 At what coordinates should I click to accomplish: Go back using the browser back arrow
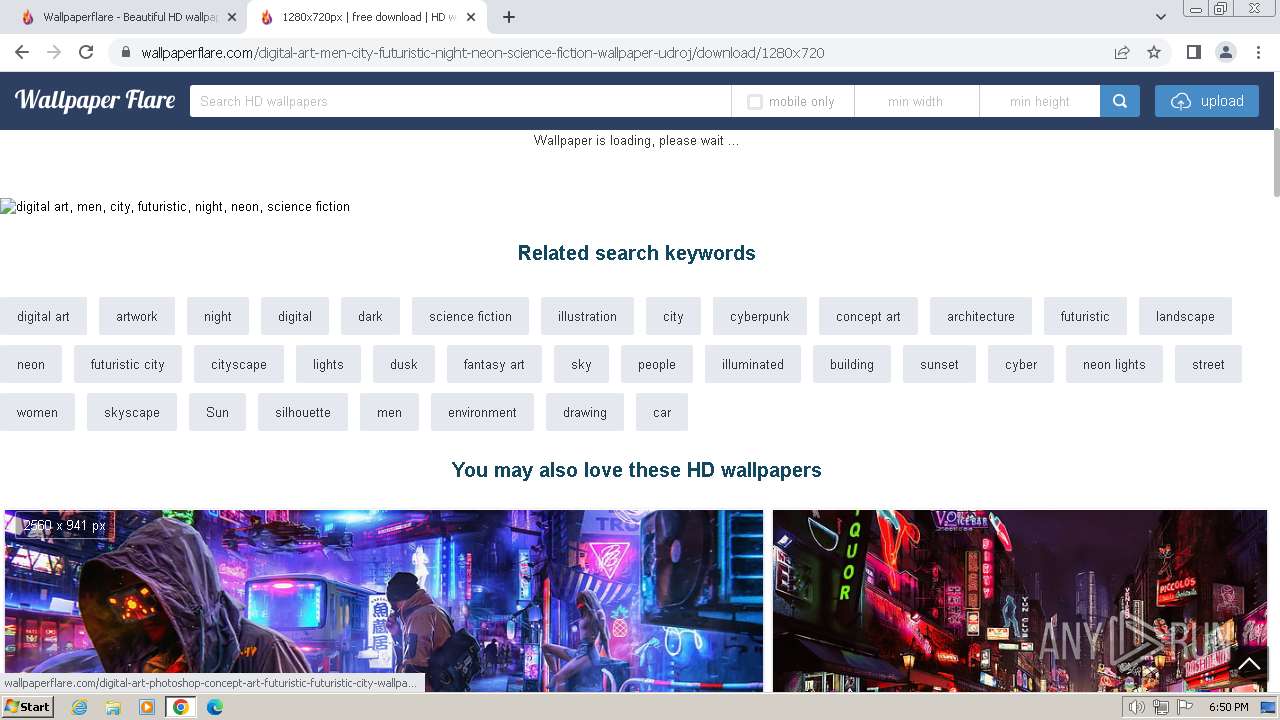click(22, 53)
